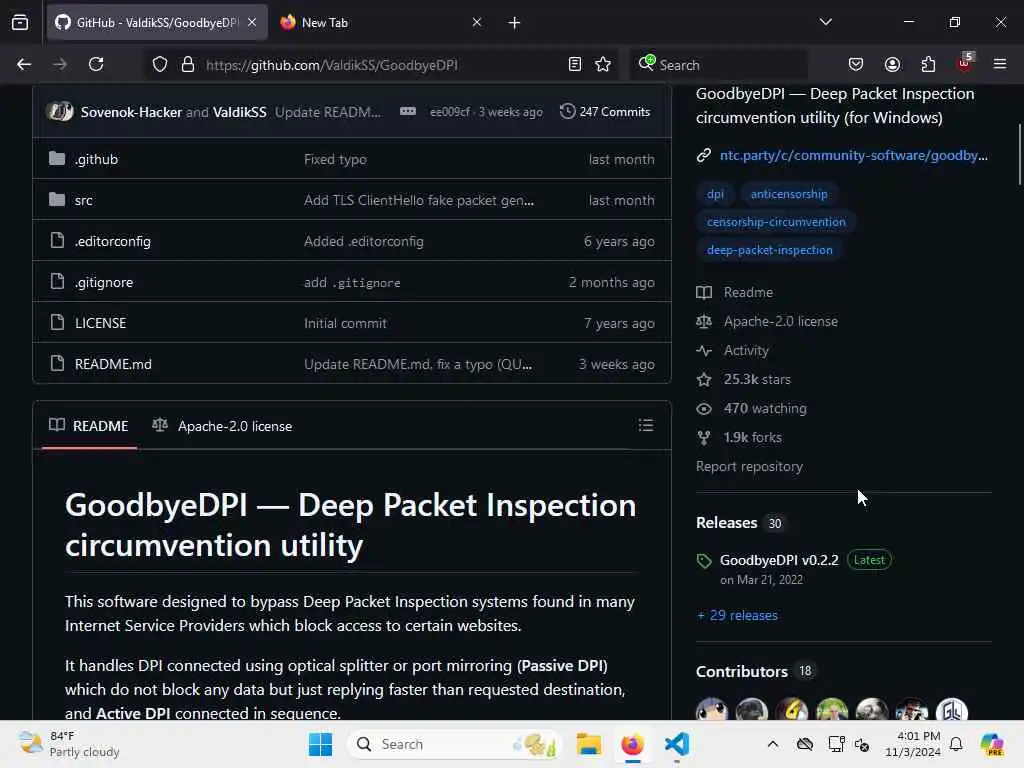Focus the Firefox Search box in toolbar
Screen dimensions: 1024x768
[x=718, y=64]
